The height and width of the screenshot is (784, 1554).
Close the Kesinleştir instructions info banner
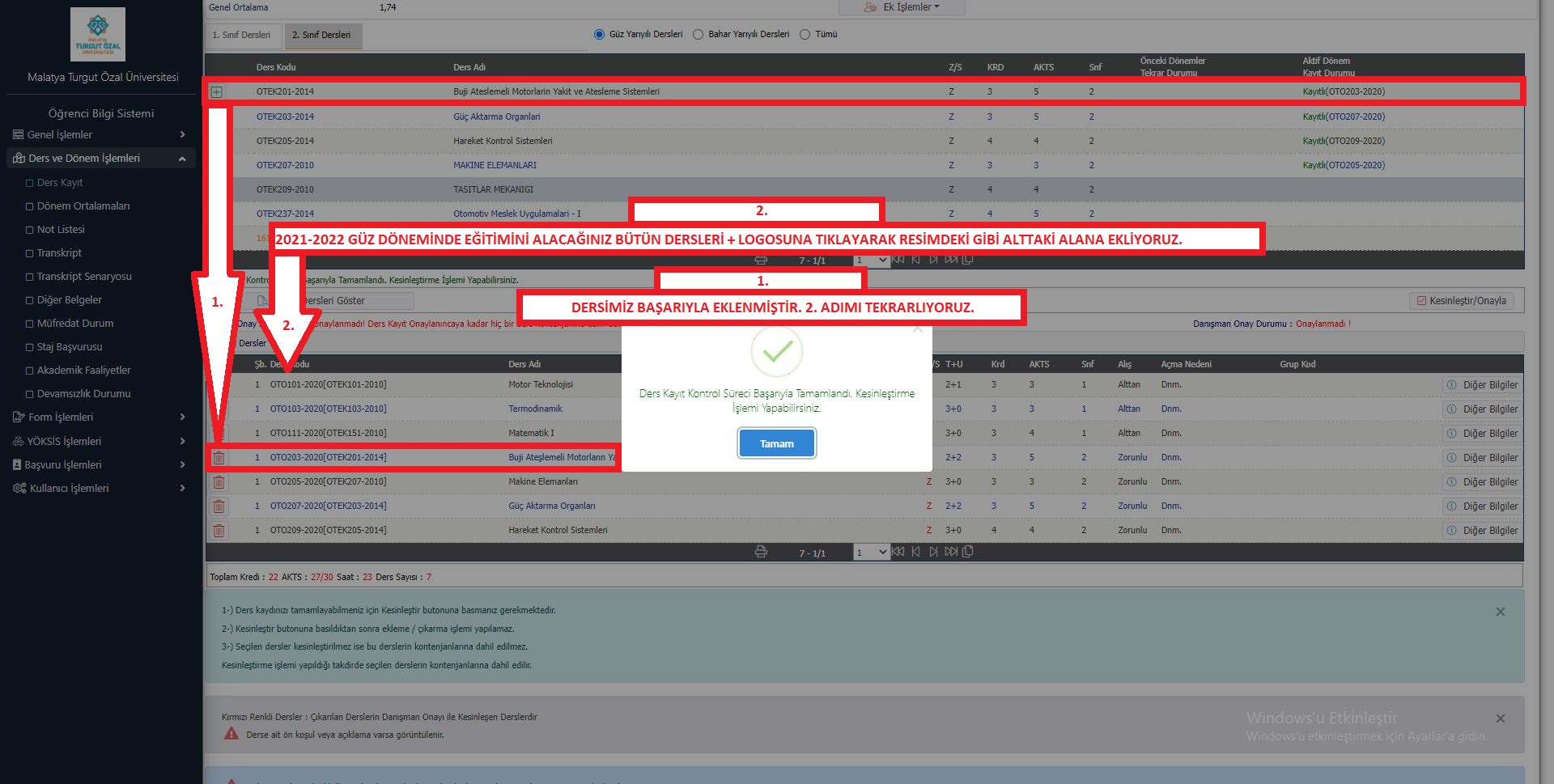point(1500,612)
